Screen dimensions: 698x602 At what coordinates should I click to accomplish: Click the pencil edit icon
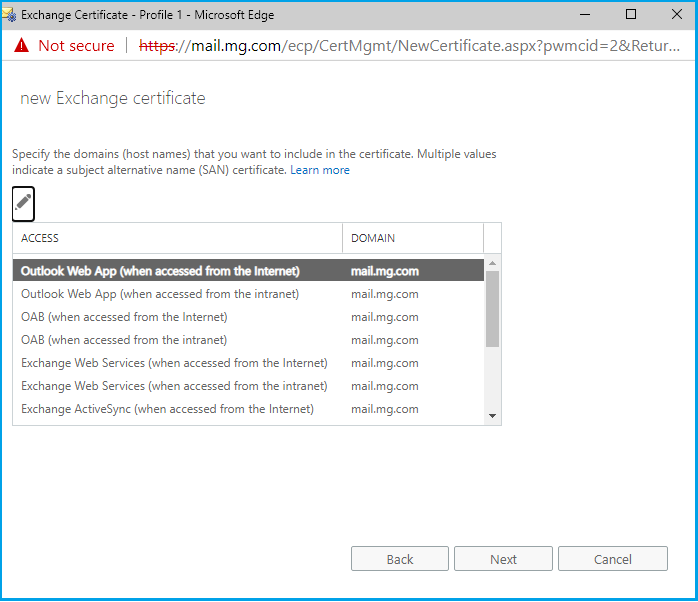24,203
